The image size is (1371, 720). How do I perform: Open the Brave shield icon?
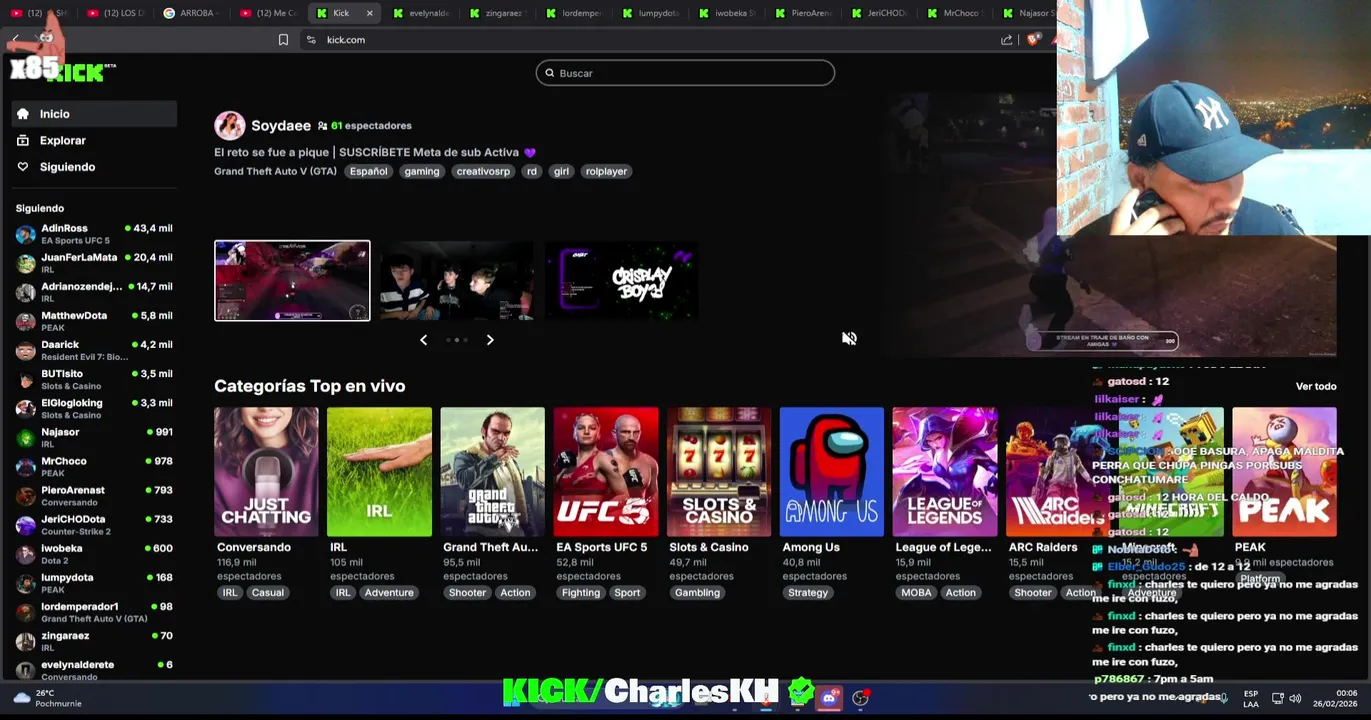(x=1033, y=39)
